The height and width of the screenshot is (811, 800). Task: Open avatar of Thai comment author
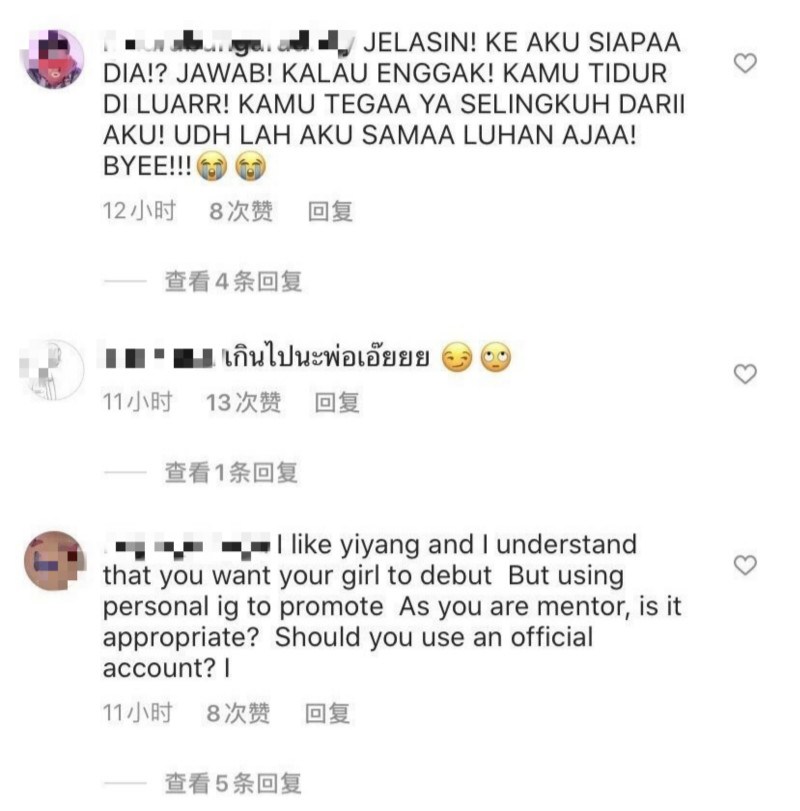tap(53, 370)
